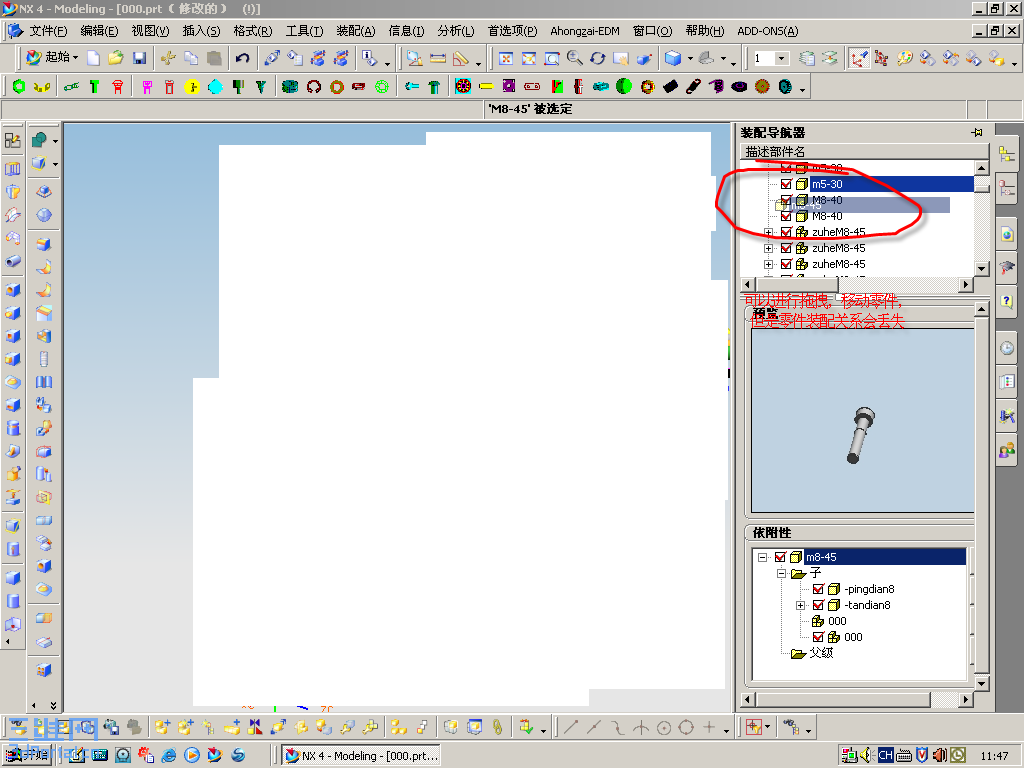Select the Pan hand tool
Viewport: 1024px width, 768px height.
(x=620, y=58)
